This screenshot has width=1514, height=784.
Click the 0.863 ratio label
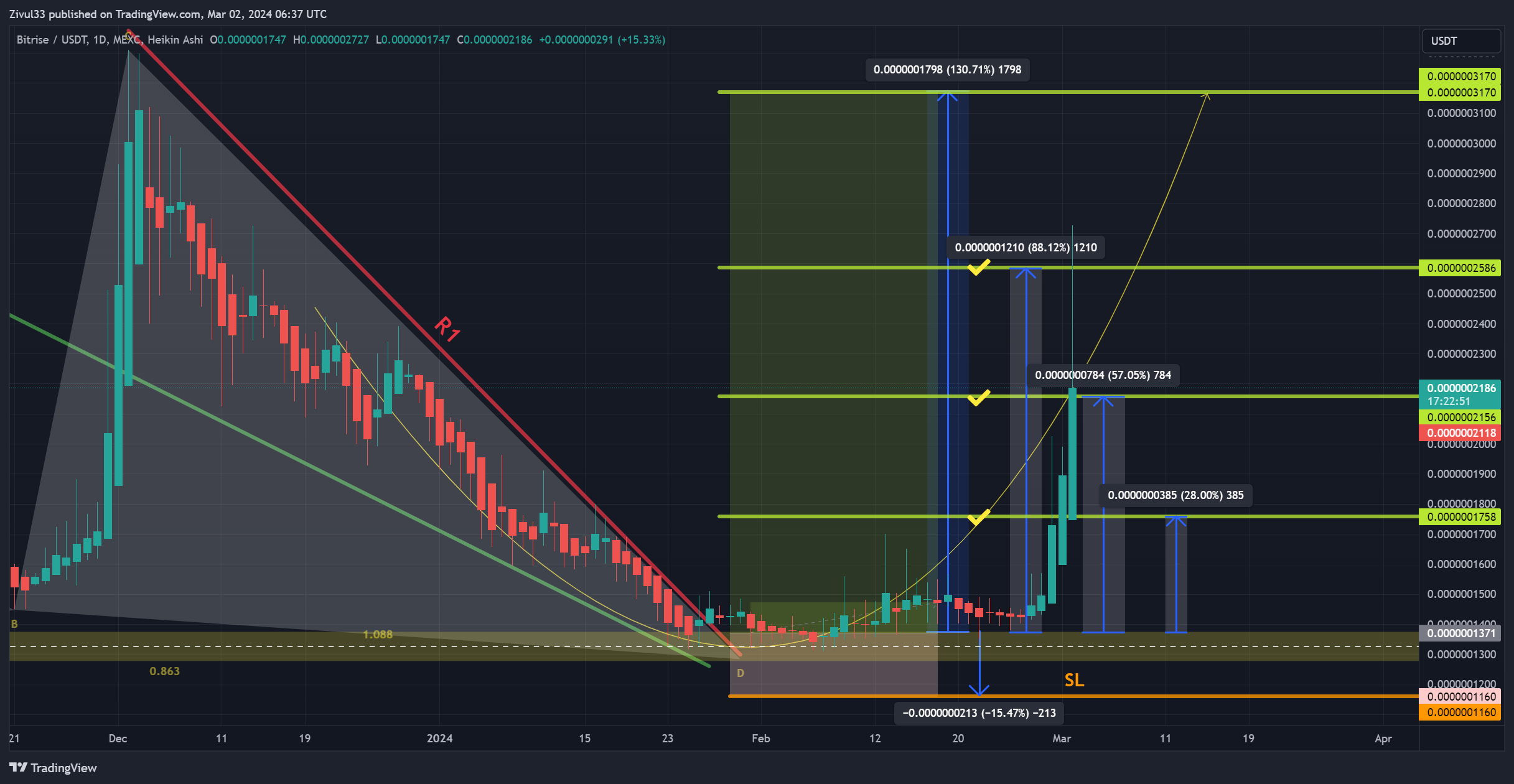(x=165, y=671)
